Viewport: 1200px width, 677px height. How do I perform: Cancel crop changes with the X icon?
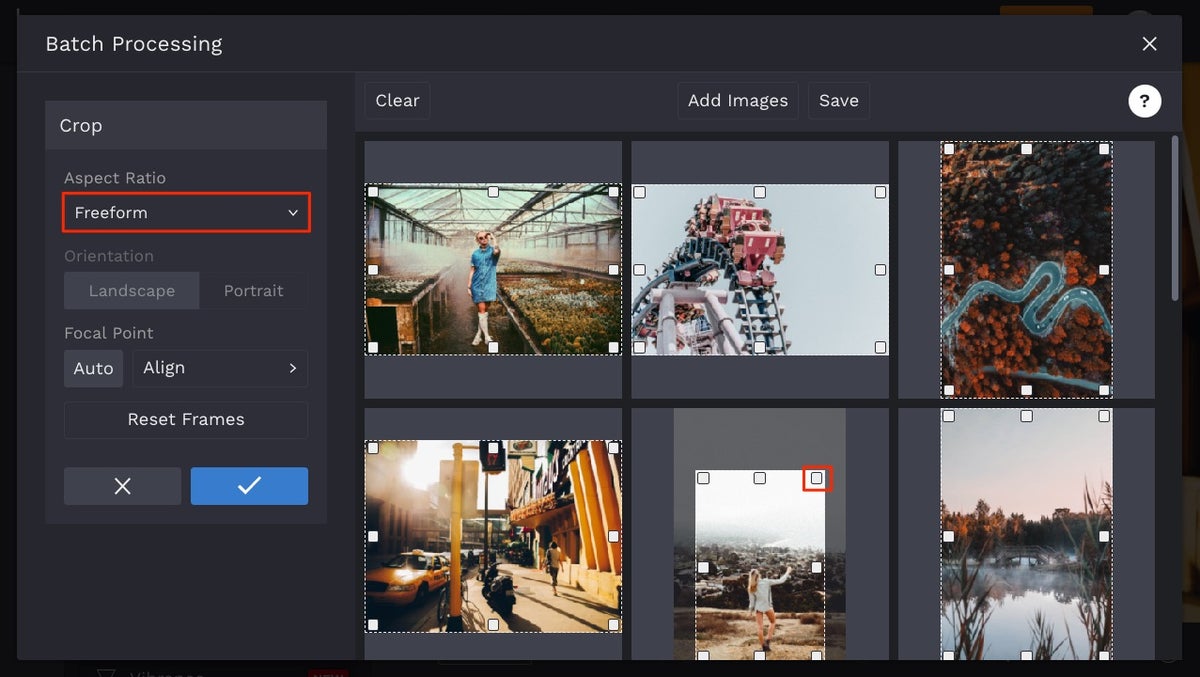click(122, 486)
